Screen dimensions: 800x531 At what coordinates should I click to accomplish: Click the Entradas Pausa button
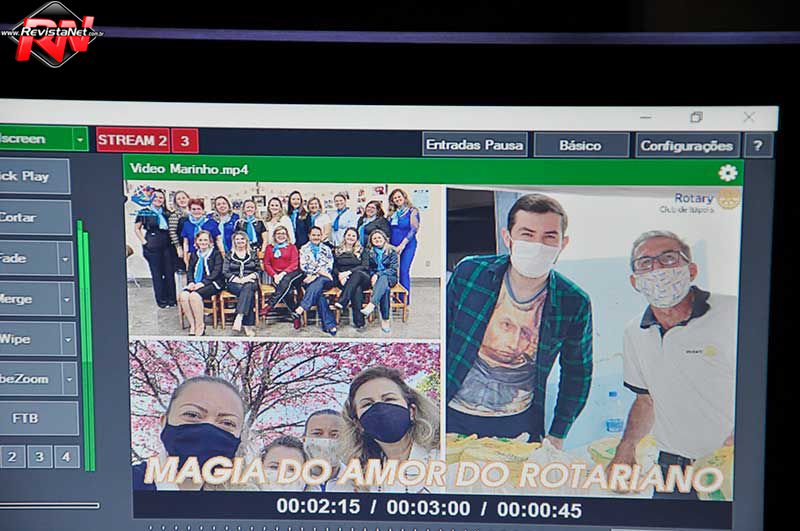(x=474, y=145)
